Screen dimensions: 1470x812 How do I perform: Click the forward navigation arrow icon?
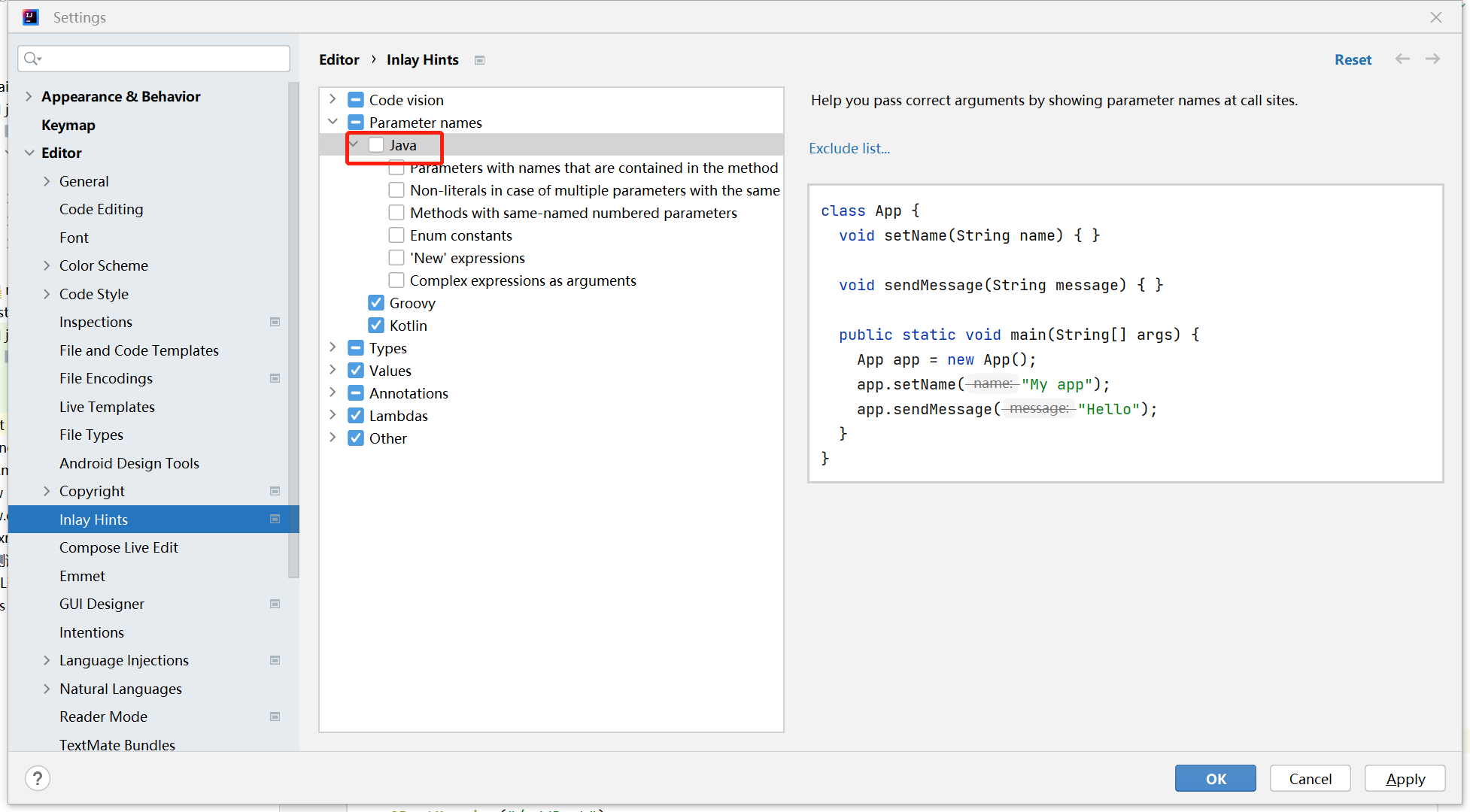click(1432, 59)
